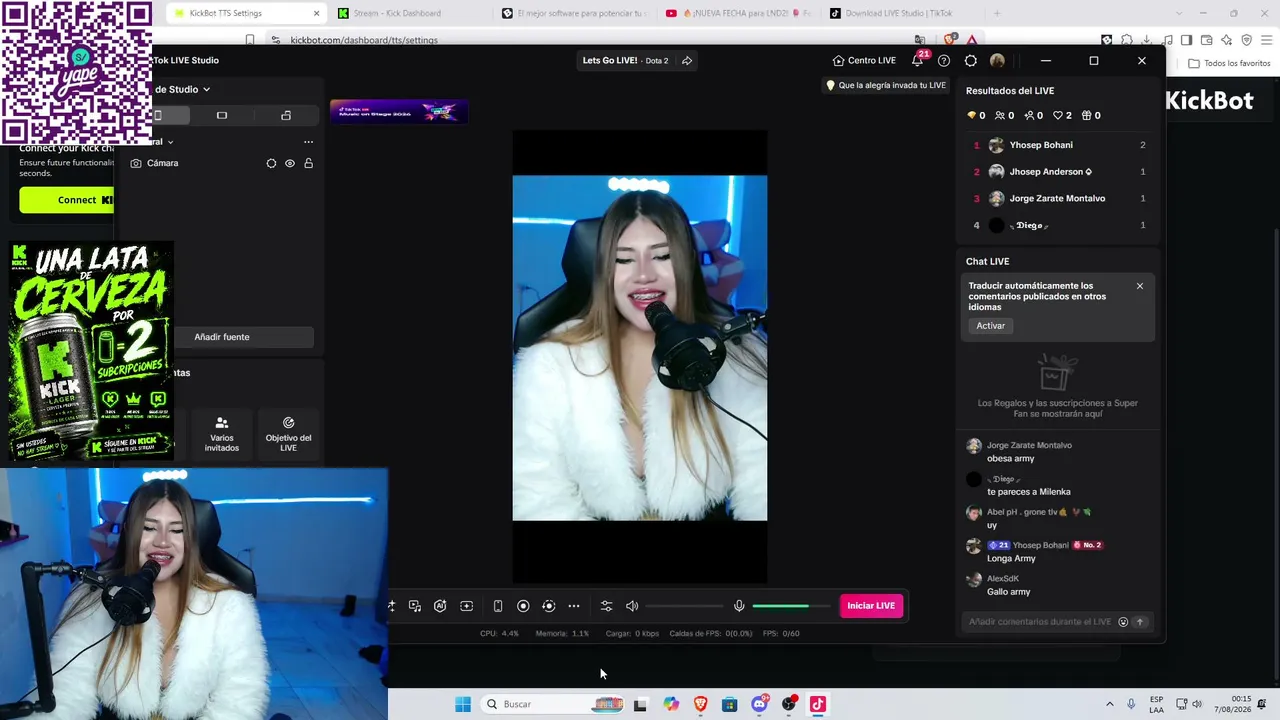Open Cámara source settings icon
Screen dimensions: 1280x720
click(x=271, y=163)
